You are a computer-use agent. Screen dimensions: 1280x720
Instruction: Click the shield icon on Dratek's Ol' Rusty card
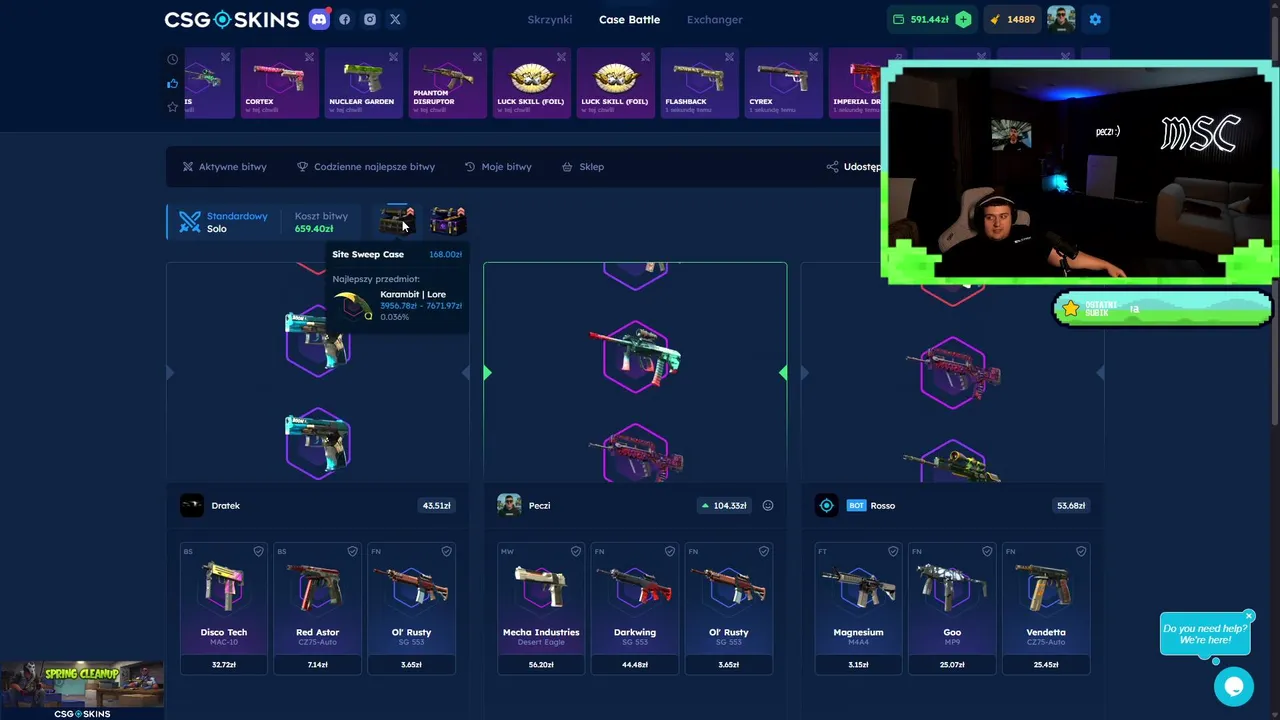point(446,551)
